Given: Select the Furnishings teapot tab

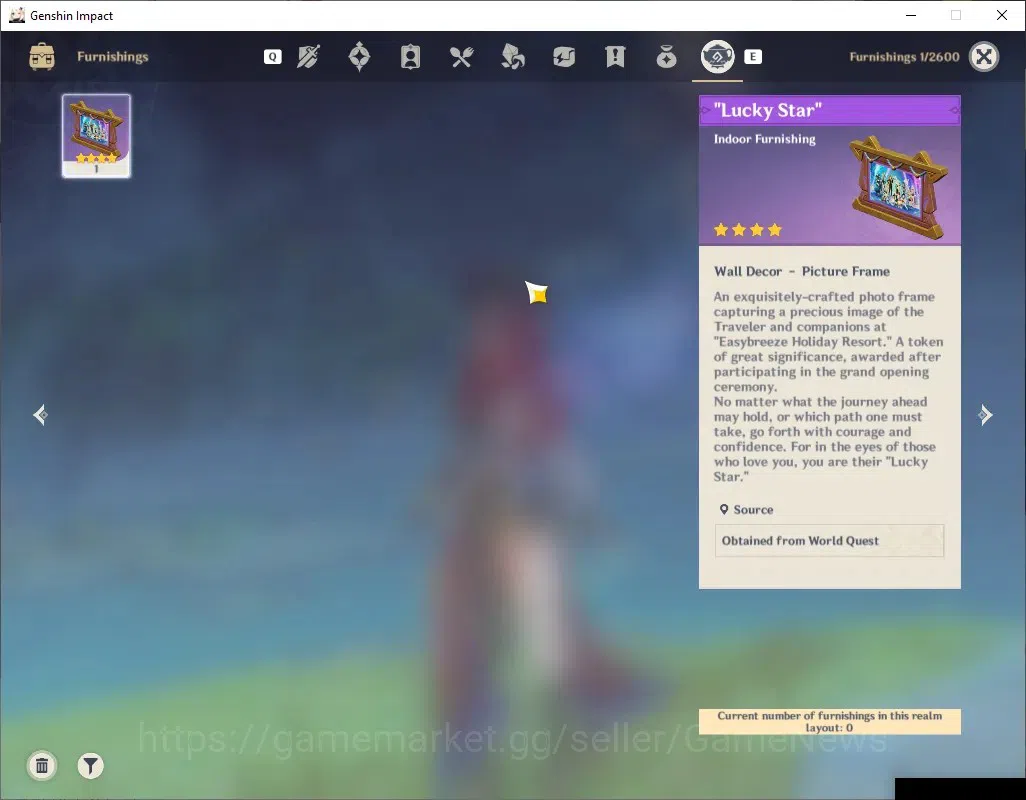Looking at the screenshot, I should (717, 57).
